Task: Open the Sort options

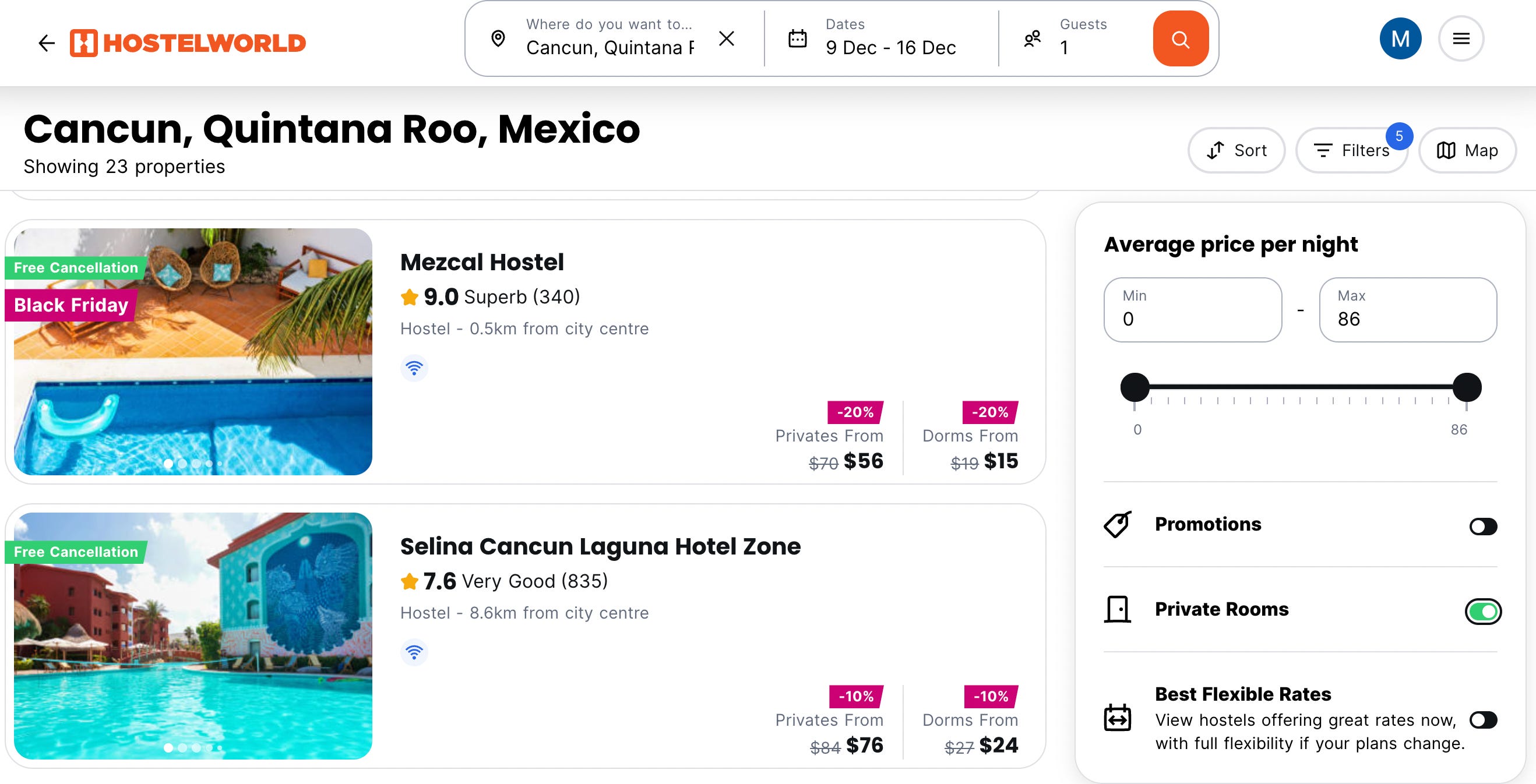Action: (x=1236, y=150)
